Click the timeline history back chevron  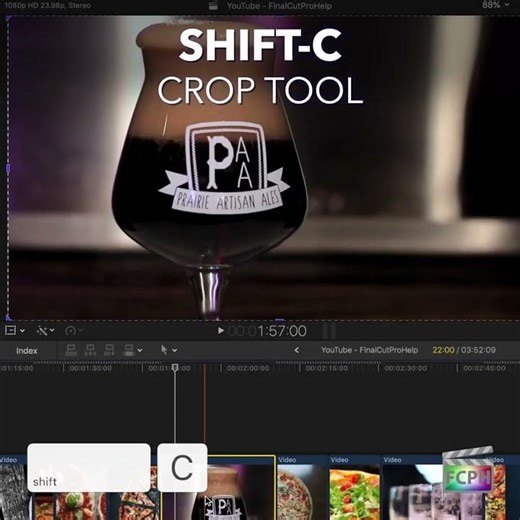pyautogui.click(x=296, y=350)
